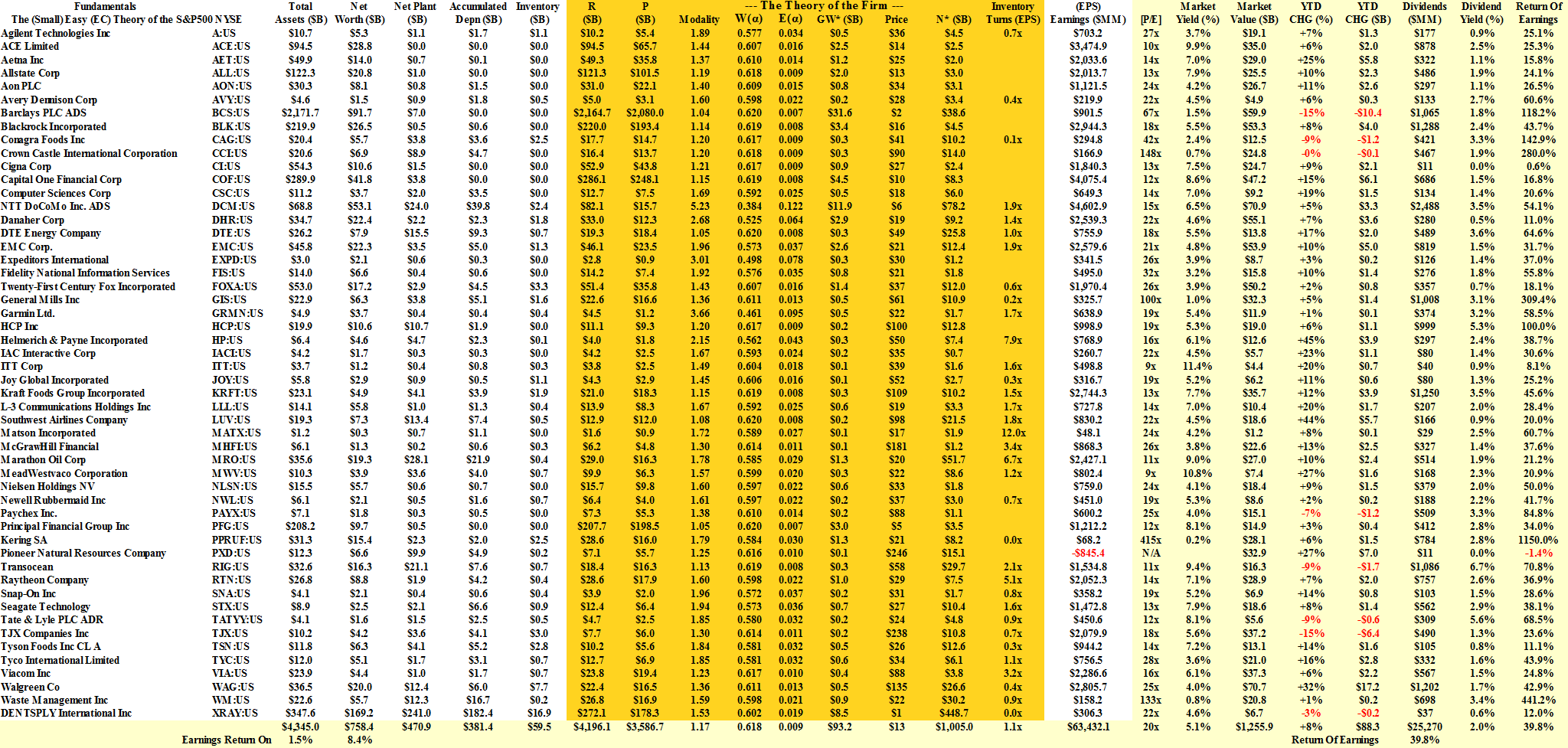Click Crown Castle's 280.0% return of earnings

coord(1537,153)
